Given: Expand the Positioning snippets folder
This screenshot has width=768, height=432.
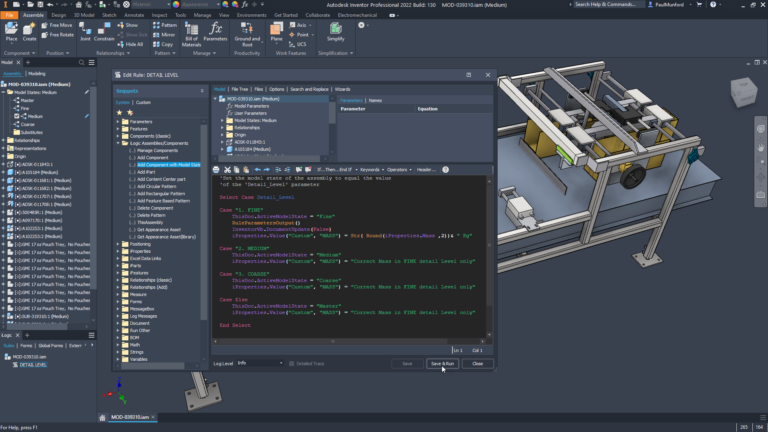Looking at the screenshot, I should [118, 244].
